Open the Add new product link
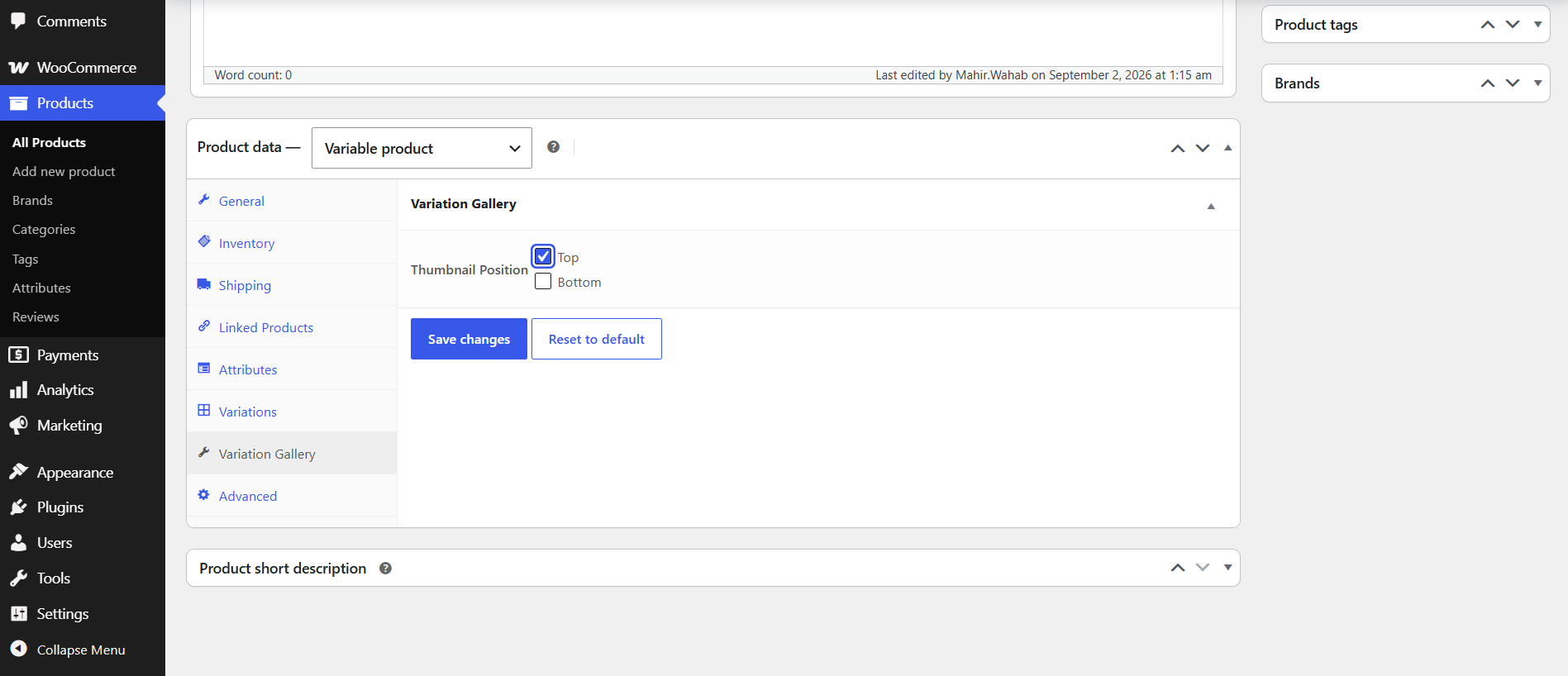Image resolution: width=1568 pixels, height=676 pixels. tap(64, 172)
